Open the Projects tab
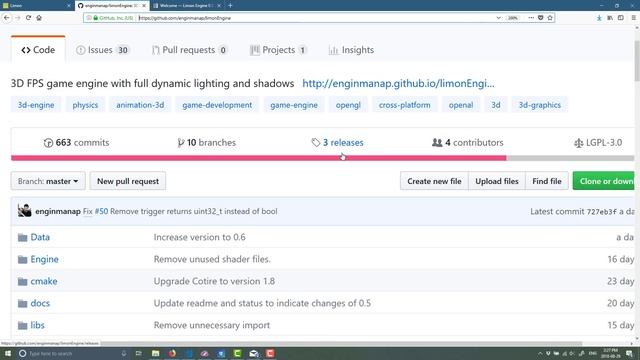The height and width of the screenshot is (360, 640). tap(278, 50)
